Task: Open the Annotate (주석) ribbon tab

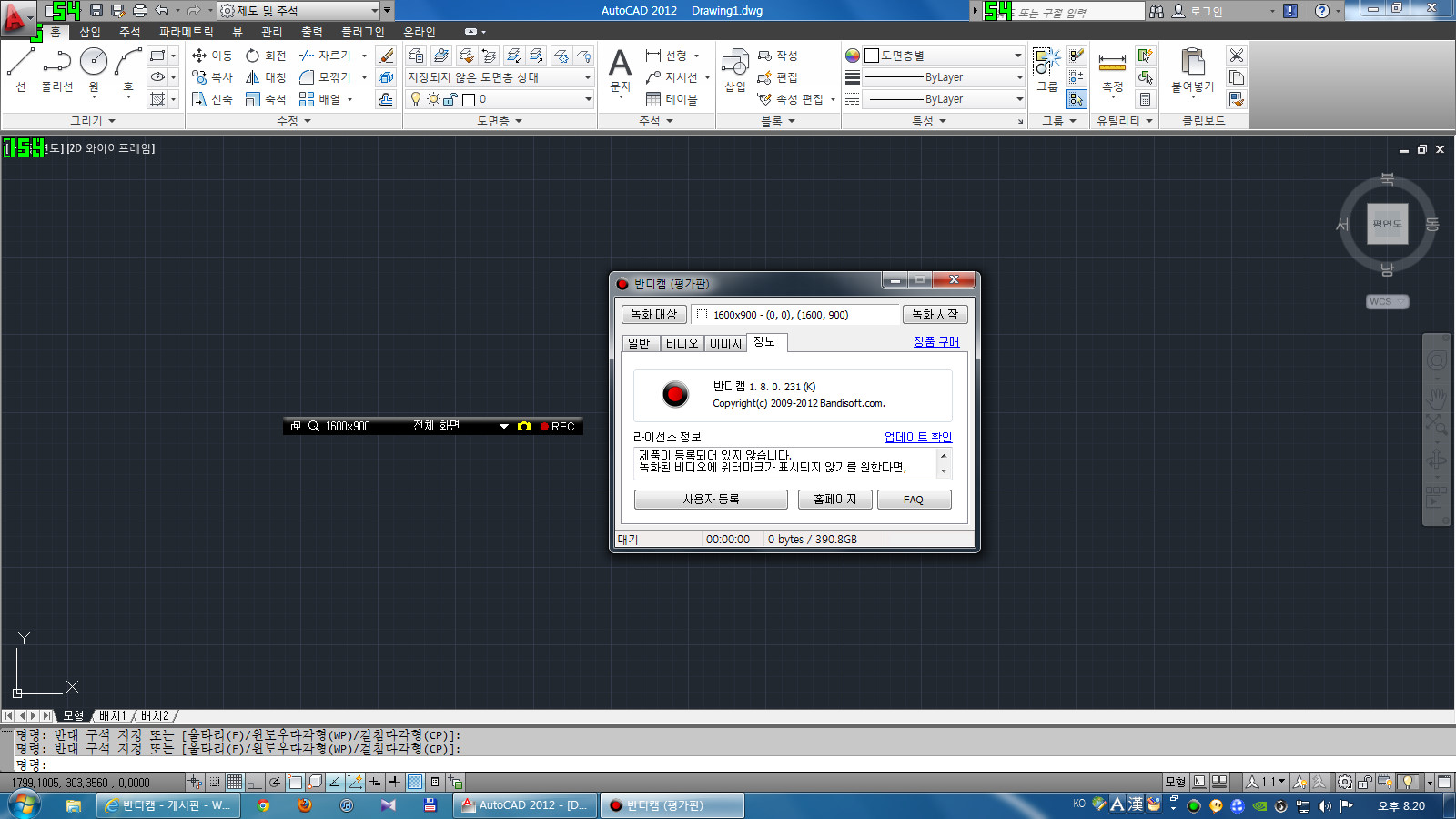Action: (130, 32)
